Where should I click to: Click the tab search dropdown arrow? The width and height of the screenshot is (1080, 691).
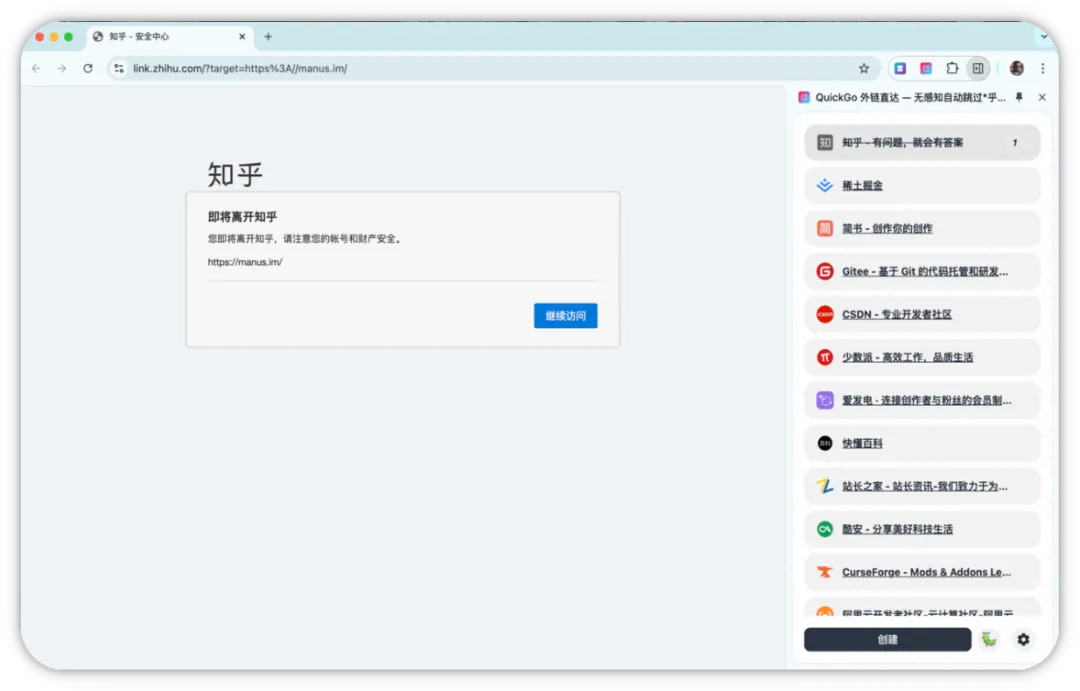pyautogui.click(x=1046, y=36)
